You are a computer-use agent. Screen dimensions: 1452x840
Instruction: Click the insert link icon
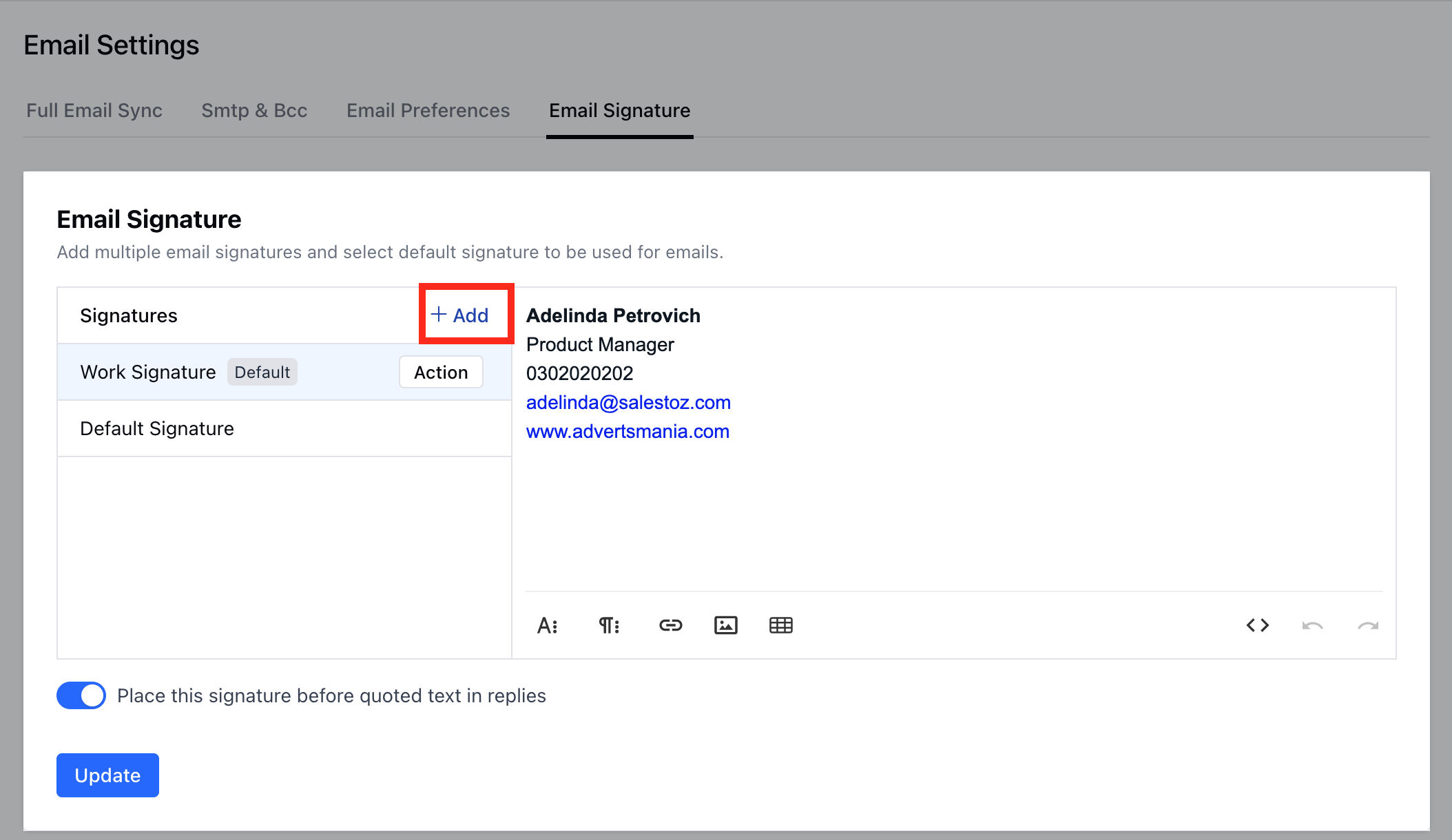(670, 625)
